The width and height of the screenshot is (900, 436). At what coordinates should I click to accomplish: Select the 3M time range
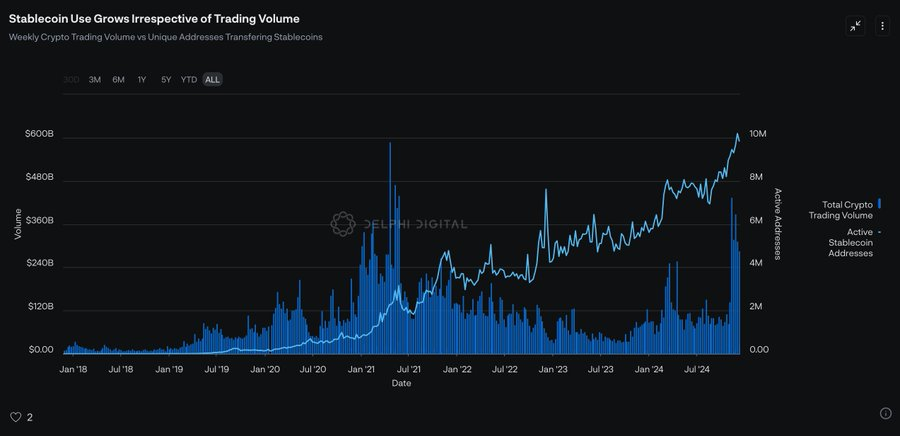pyautogui.click(x=95, y=79)
